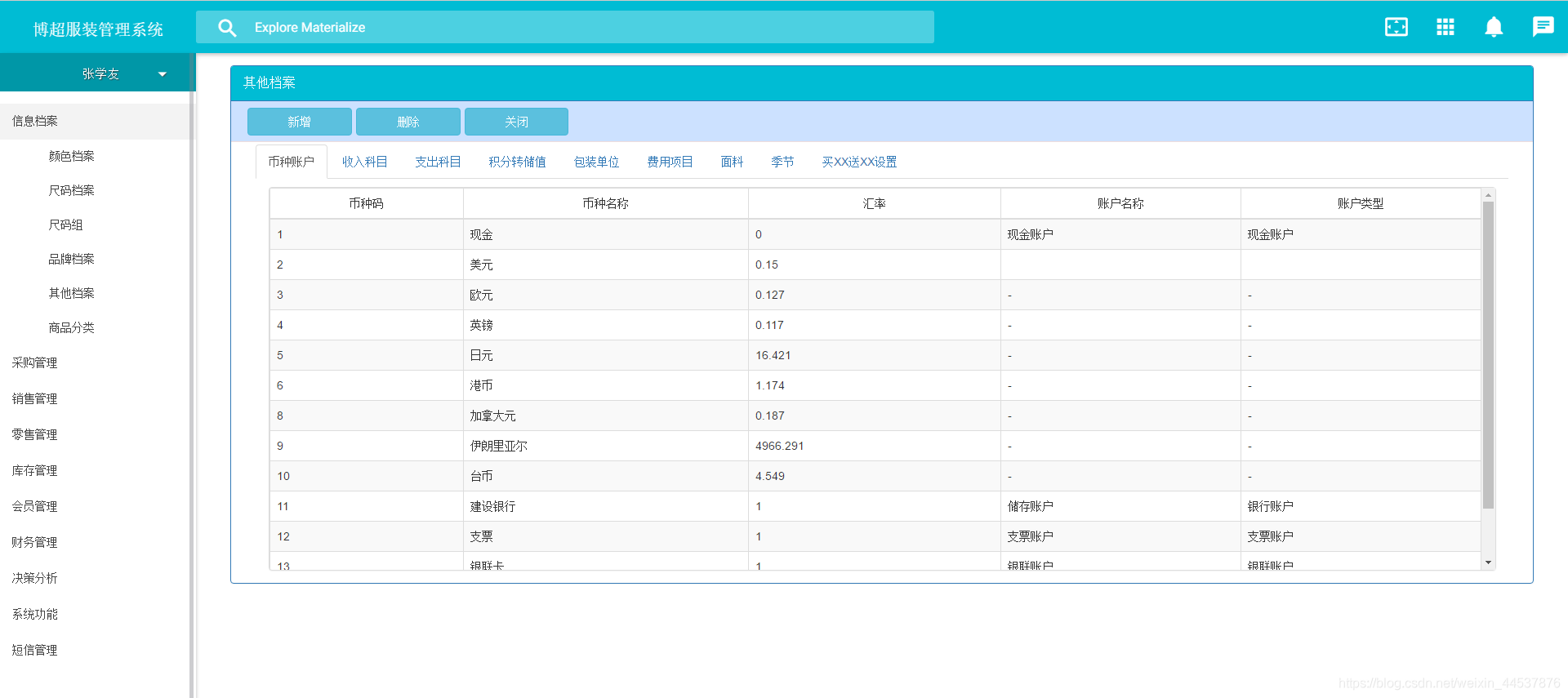Image resolution: width=1568 pixels, height=698 pixels.
Task: Click the 储存账户 account name cell
Action: [x=1120, y=506]
